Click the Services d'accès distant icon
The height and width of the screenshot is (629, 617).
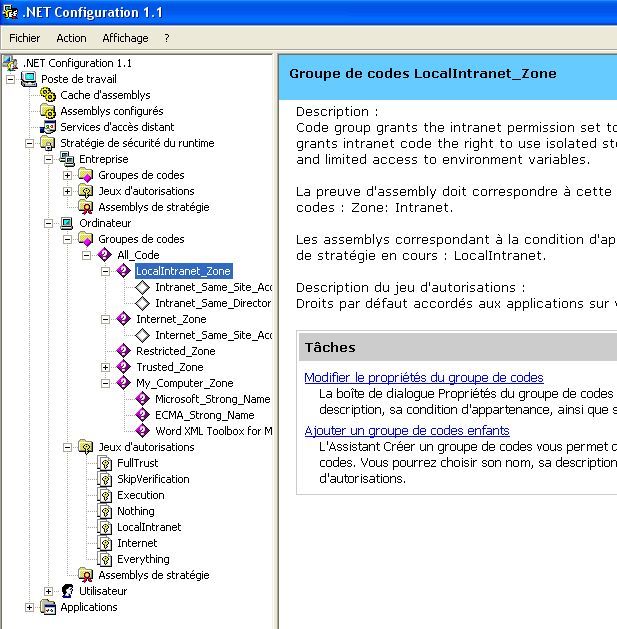pos(47,127)
